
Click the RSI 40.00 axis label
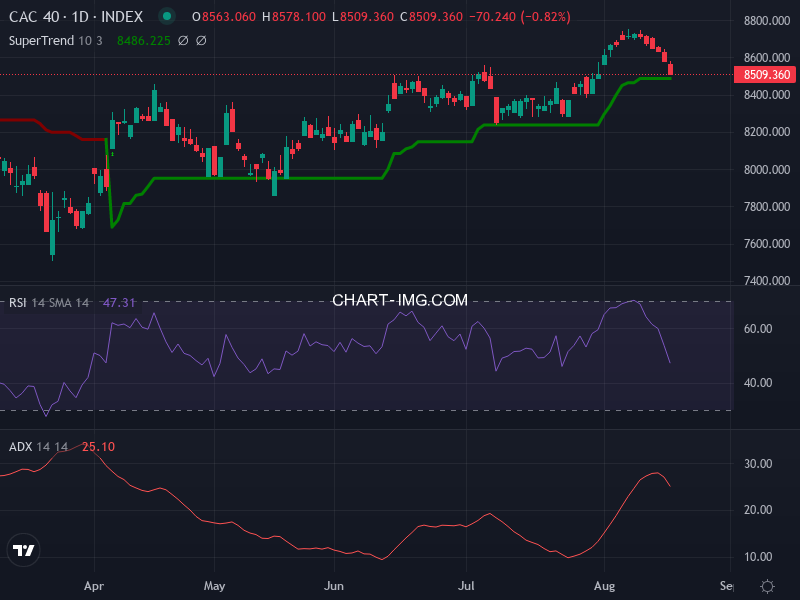pyautogui.click(x=758, y=383)
